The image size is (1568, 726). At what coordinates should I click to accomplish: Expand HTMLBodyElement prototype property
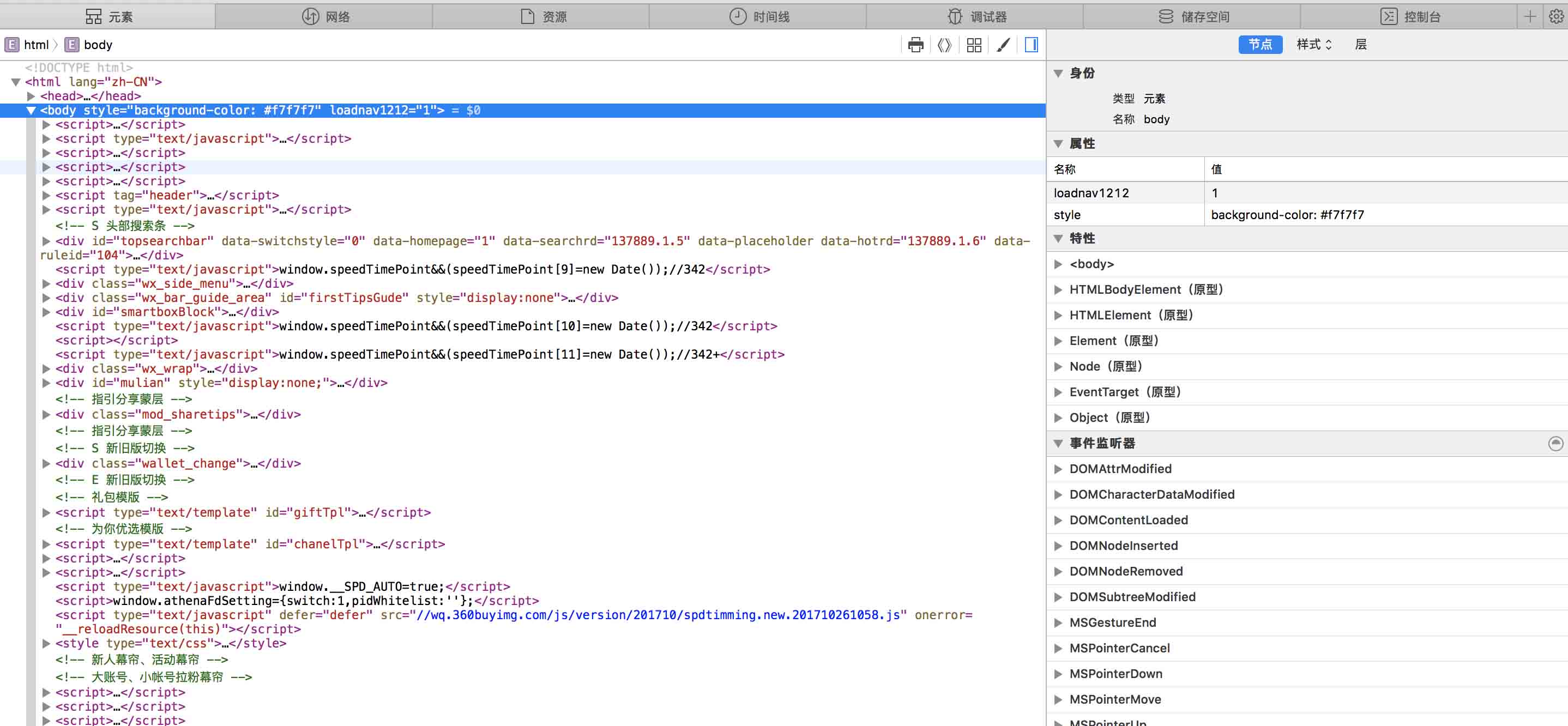pyautogui.click(x=1058, y=289)
